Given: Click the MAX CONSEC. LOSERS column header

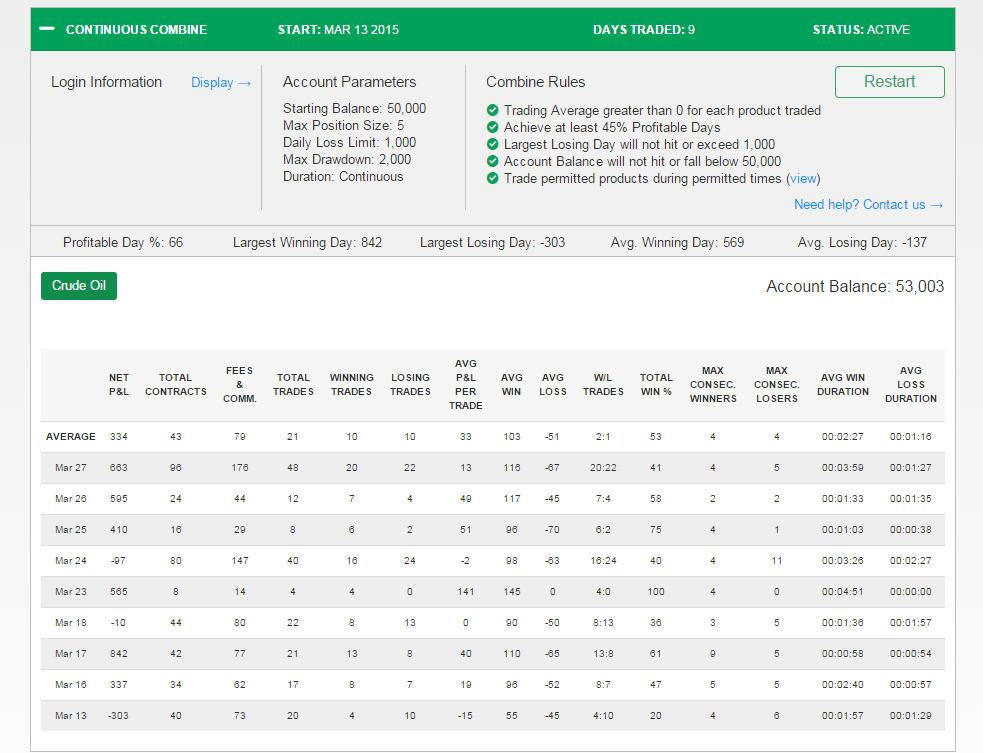Looking at the screenshot, I should click(x=776, y=384).
